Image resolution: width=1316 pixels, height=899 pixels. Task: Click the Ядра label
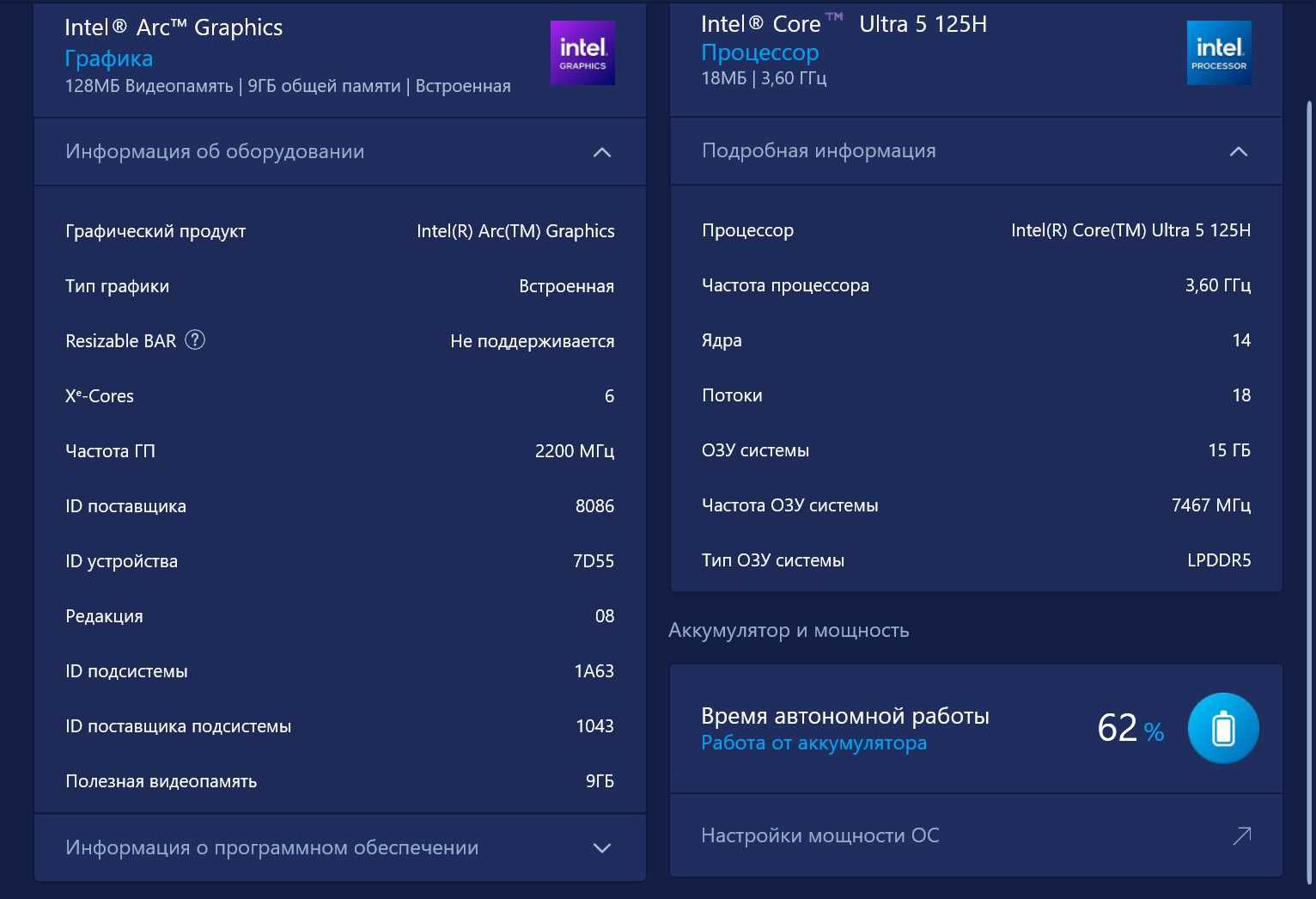pos(722,340)
